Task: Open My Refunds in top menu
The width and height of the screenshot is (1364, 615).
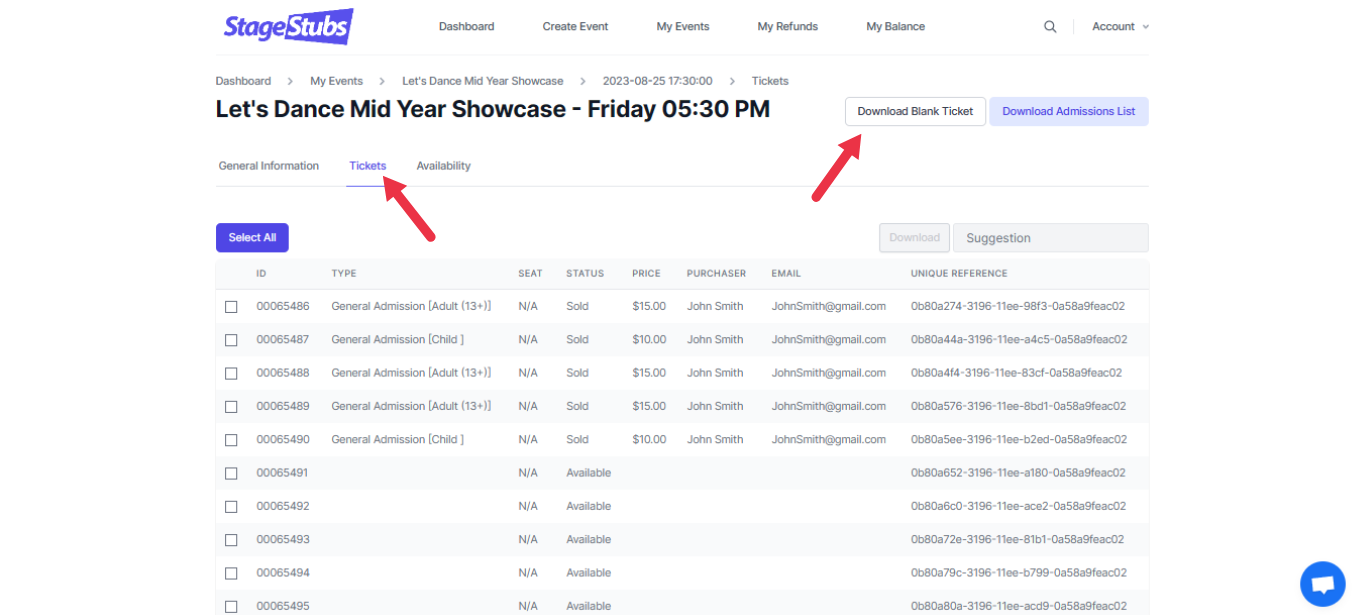Action: click(787, 27)
